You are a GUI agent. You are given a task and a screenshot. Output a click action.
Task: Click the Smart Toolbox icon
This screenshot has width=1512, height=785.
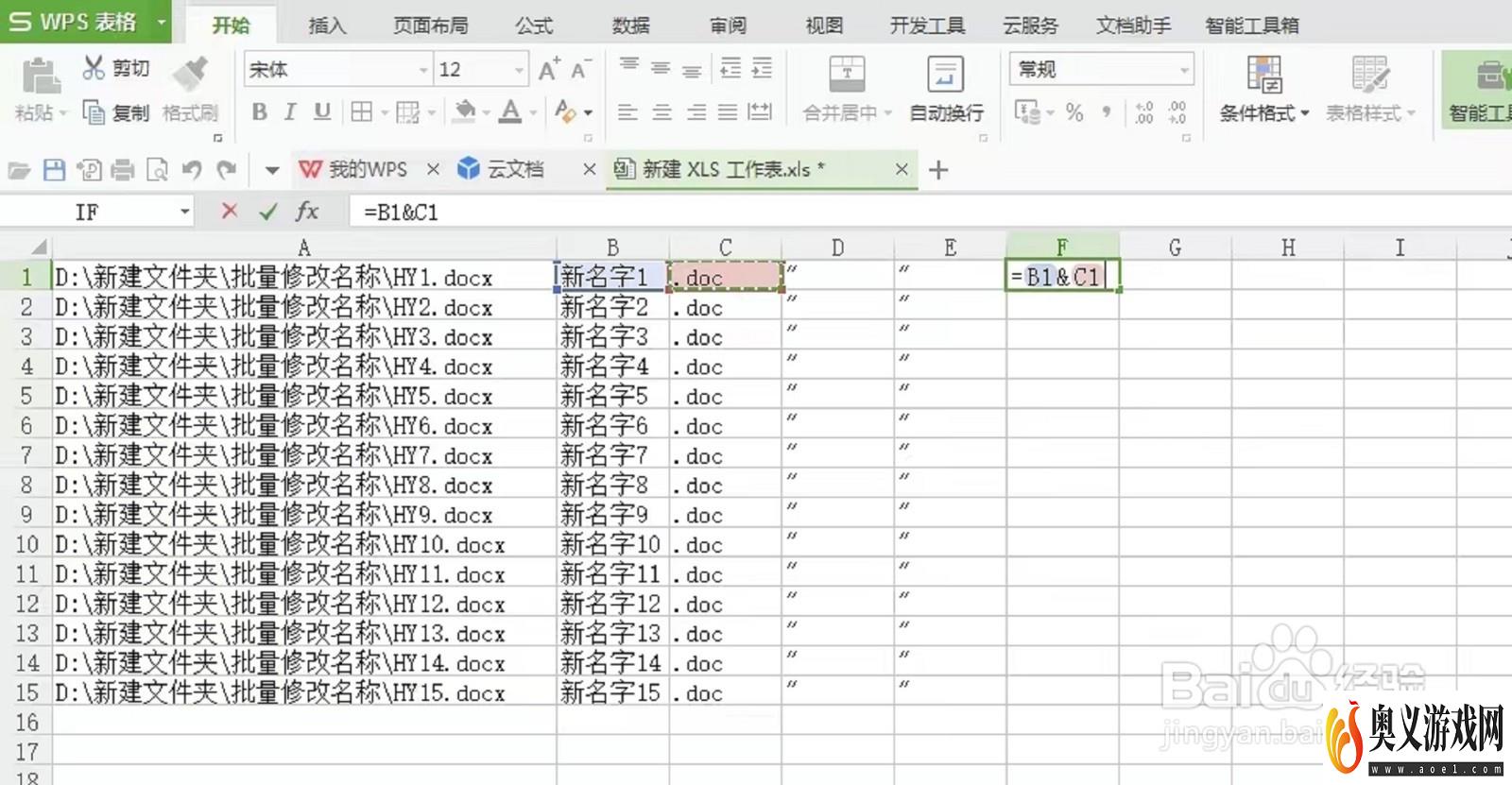point(1493,74)
